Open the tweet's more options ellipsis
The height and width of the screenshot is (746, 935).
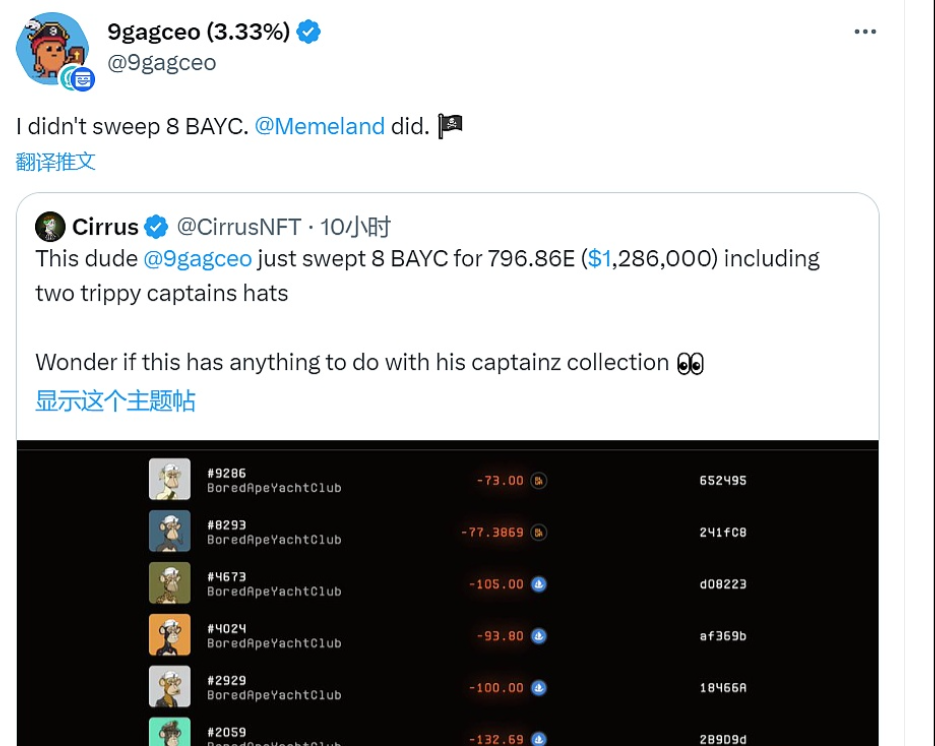(x=864, y=31)
